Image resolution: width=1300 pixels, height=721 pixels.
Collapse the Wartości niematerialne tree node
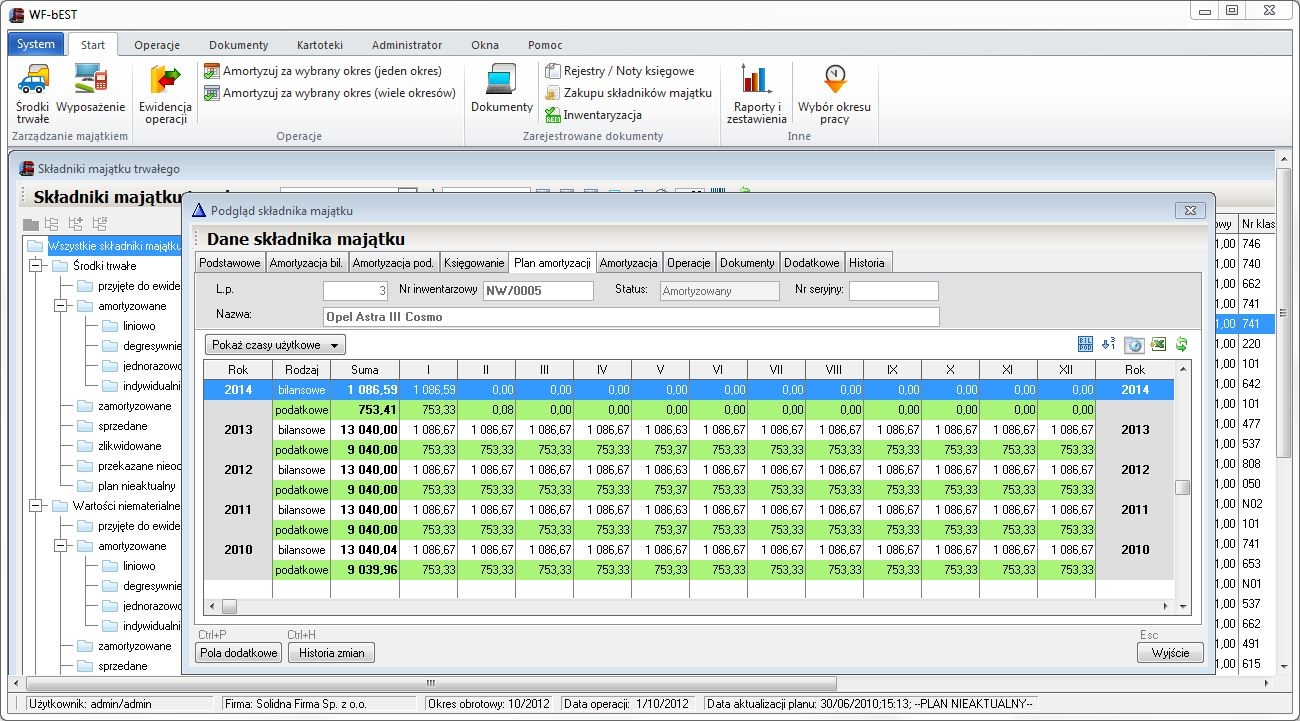tap(37, 506)
